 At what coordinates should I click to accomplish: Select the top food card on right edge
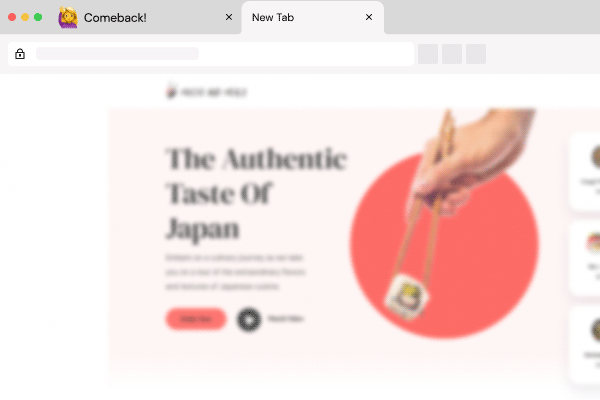coord(585,171)
